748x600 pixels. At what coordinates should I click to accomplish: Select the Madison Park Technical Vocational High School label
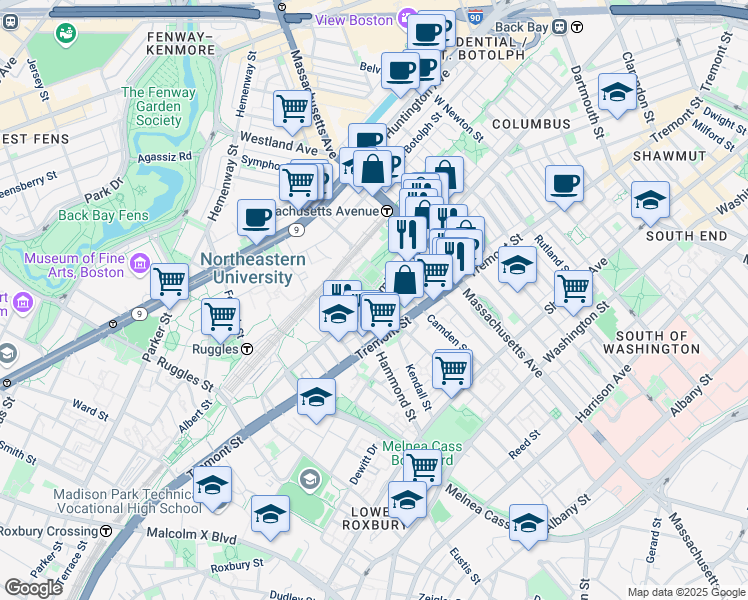(127, 501)
